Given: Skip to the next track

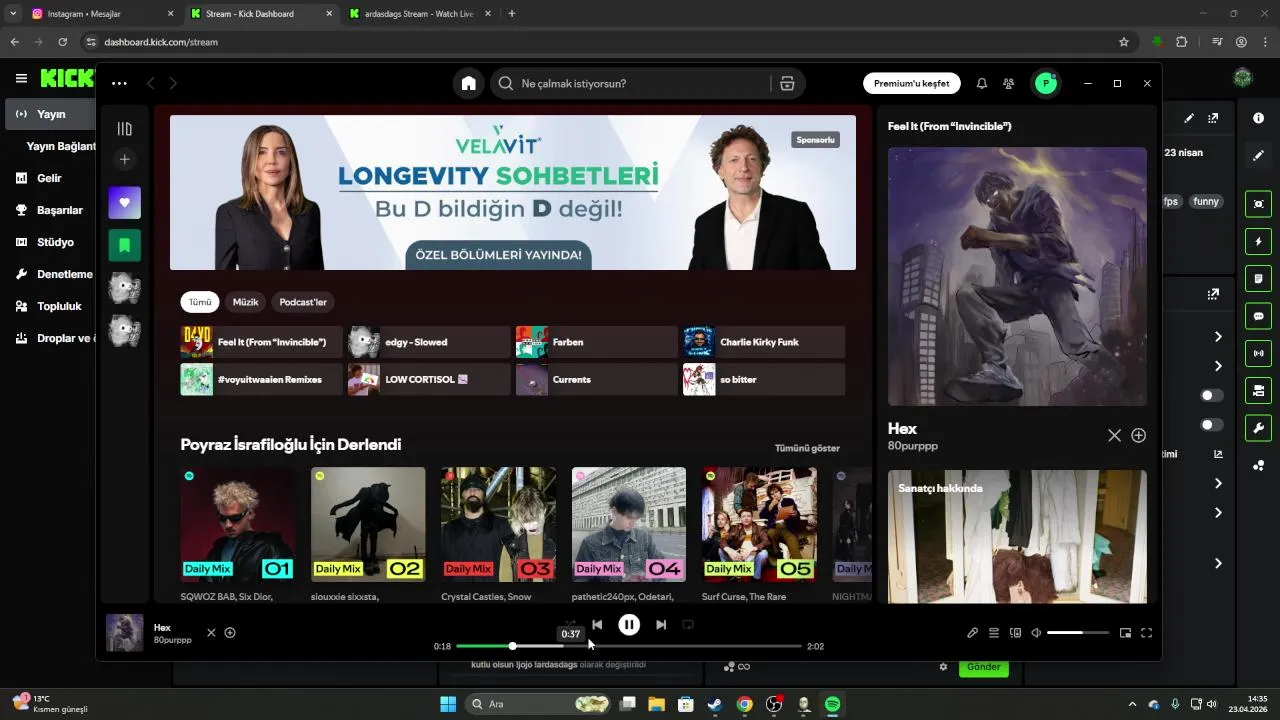Looking at the screenshot, I should (x=661, y=625).
